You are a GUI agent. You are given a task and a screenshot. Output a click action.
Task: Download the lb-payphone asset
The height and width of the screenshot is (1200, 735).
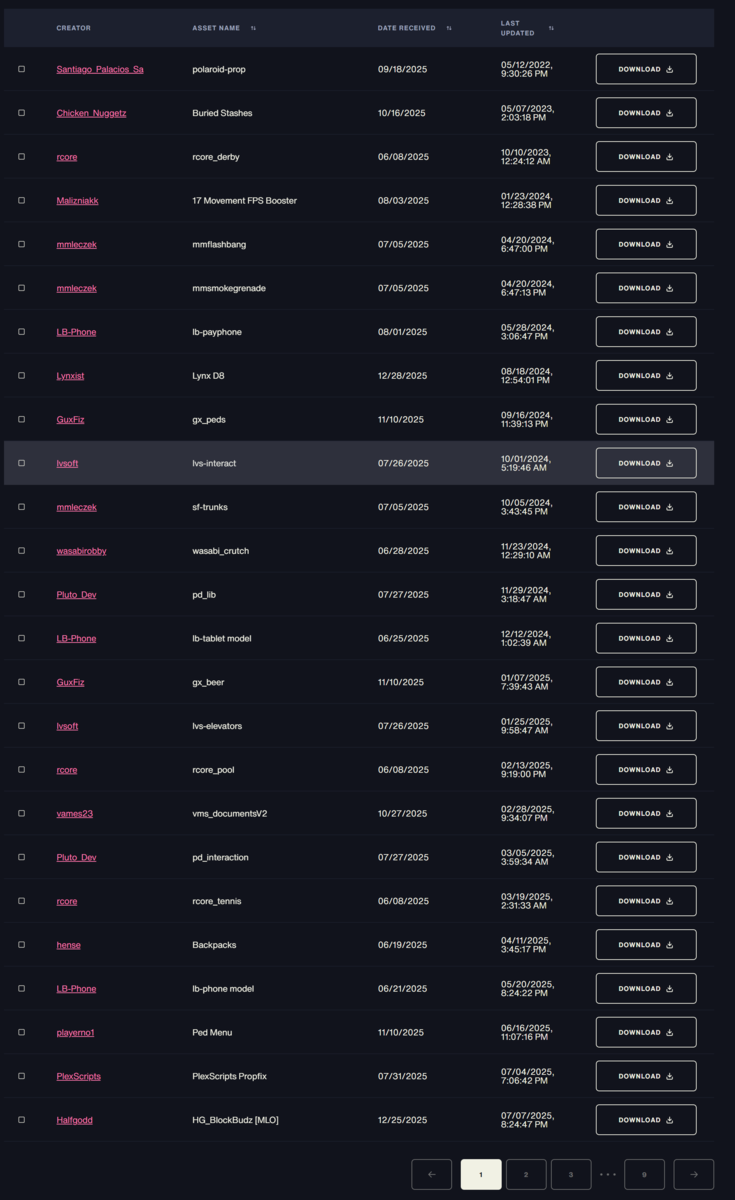pyautogui.click(x=646, y=332)
